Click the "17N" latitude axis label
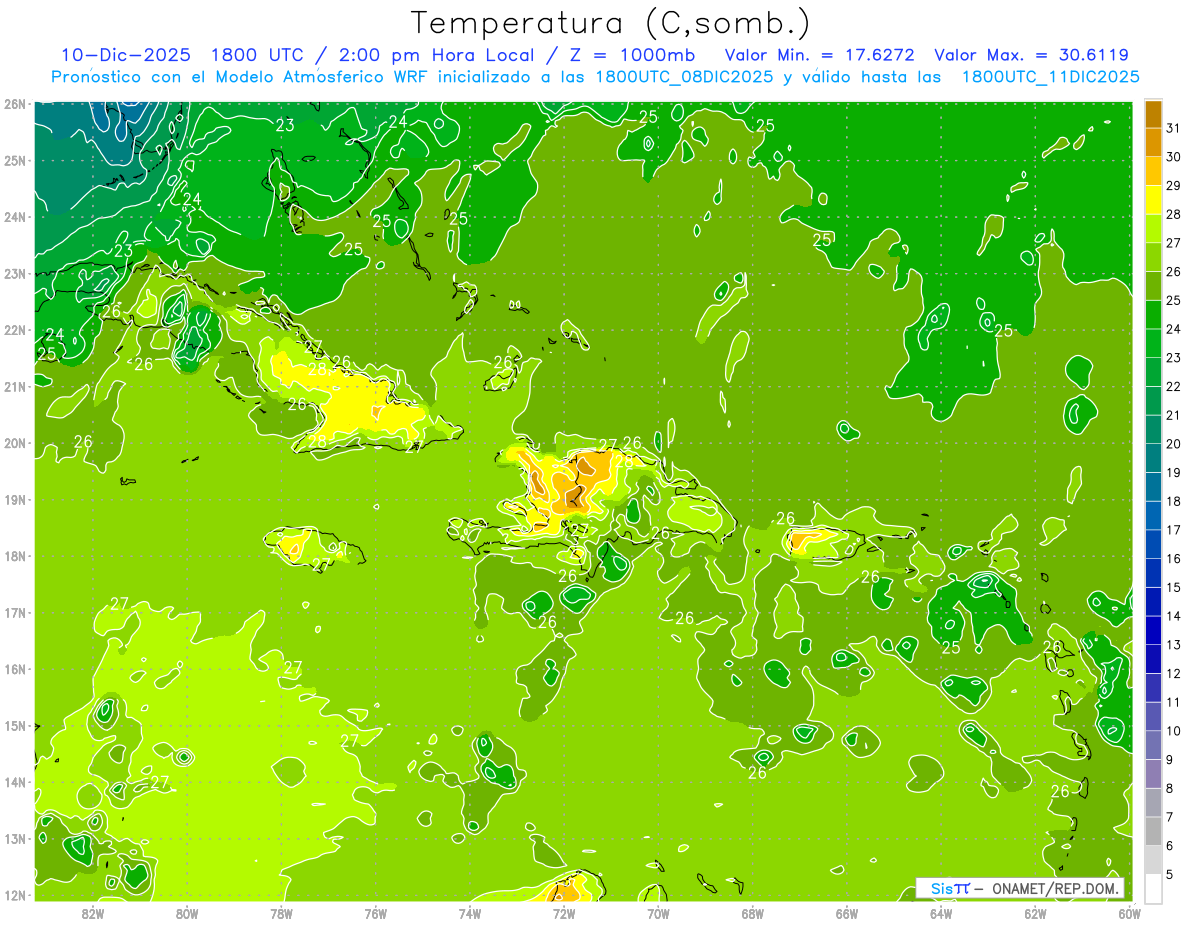This screenshot has height=927, width=1200. (15, 613)
